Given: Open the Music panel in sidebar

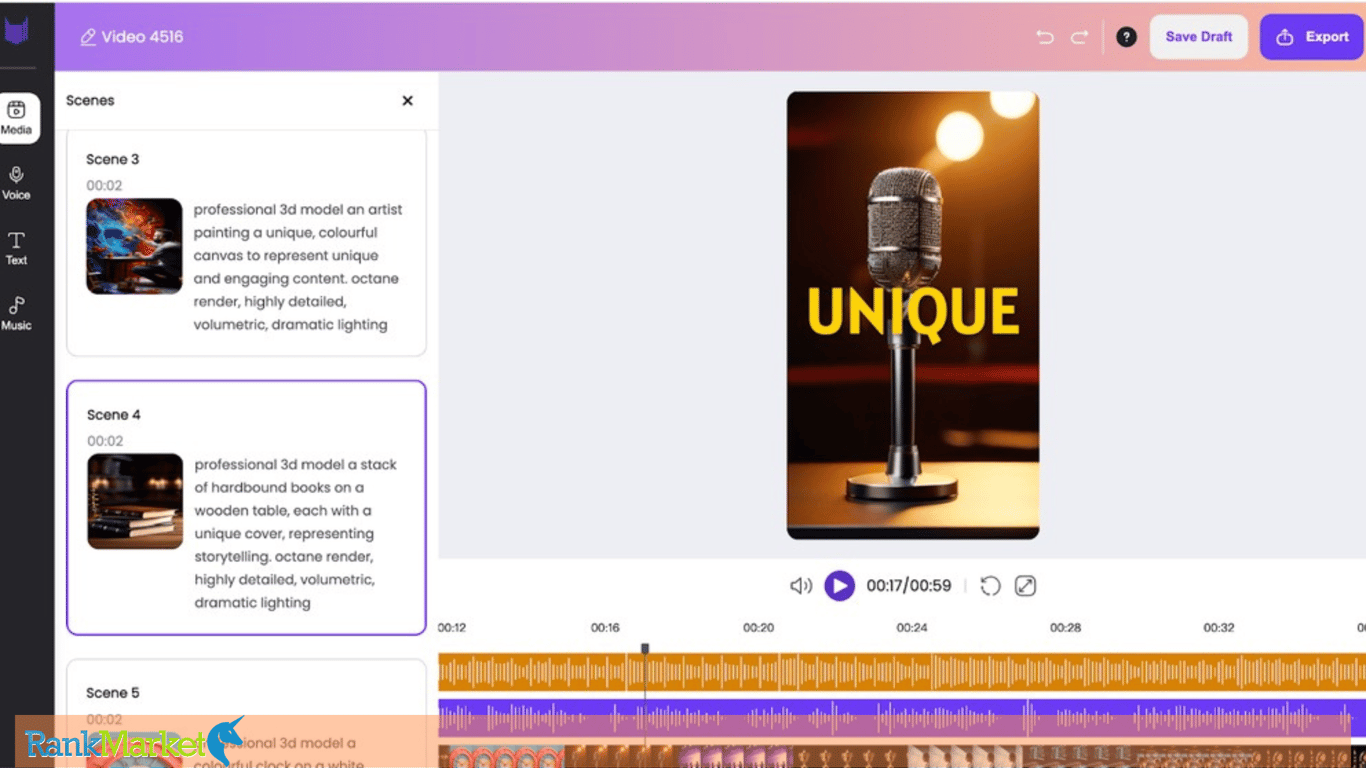Looking at the screenshot, I should point(17,313).
